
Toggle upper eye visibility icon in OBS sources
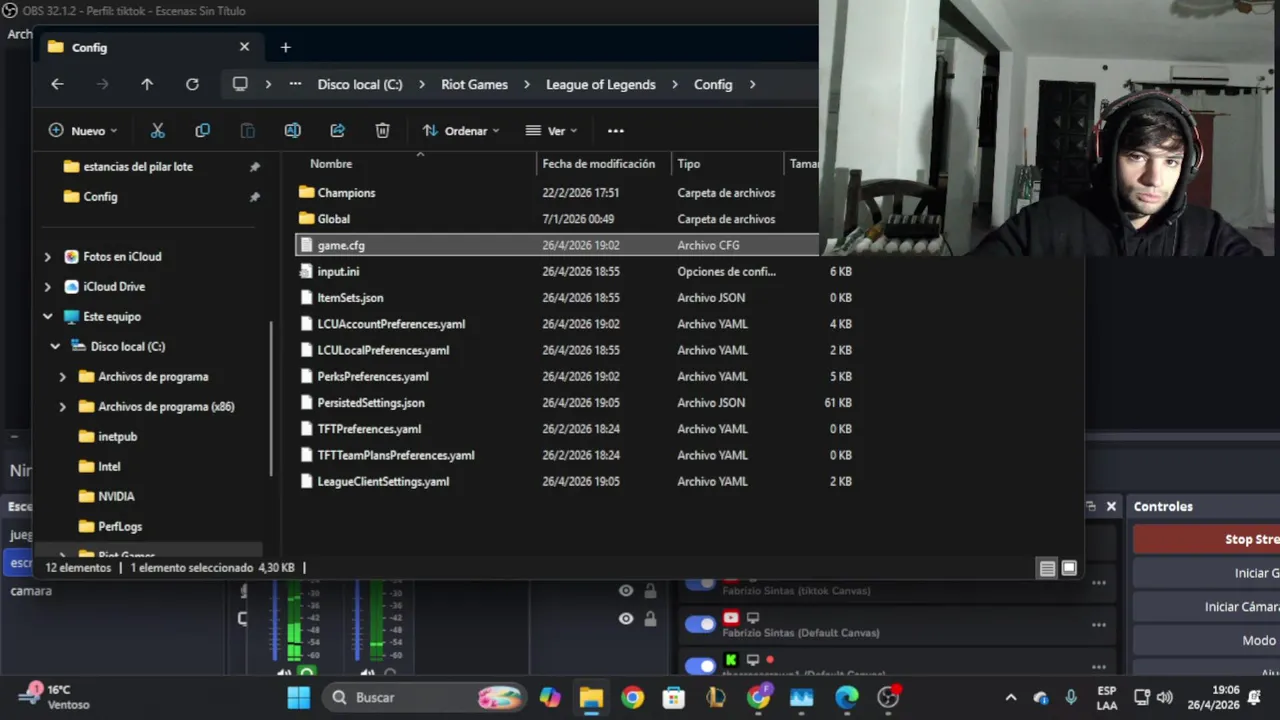pyautogui.click(x=626, y=591)
